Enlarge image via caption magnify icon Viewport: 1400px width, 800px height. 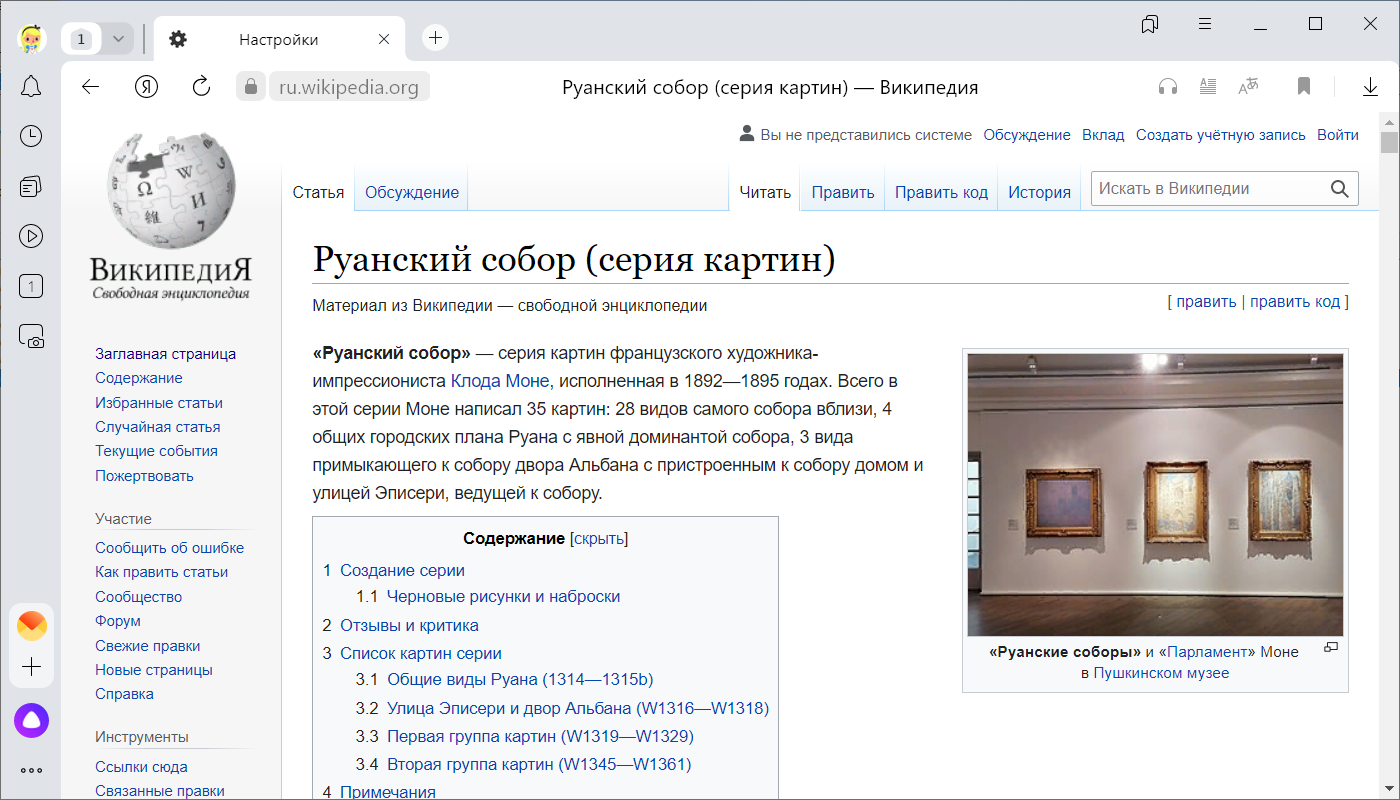(1330, 647)
